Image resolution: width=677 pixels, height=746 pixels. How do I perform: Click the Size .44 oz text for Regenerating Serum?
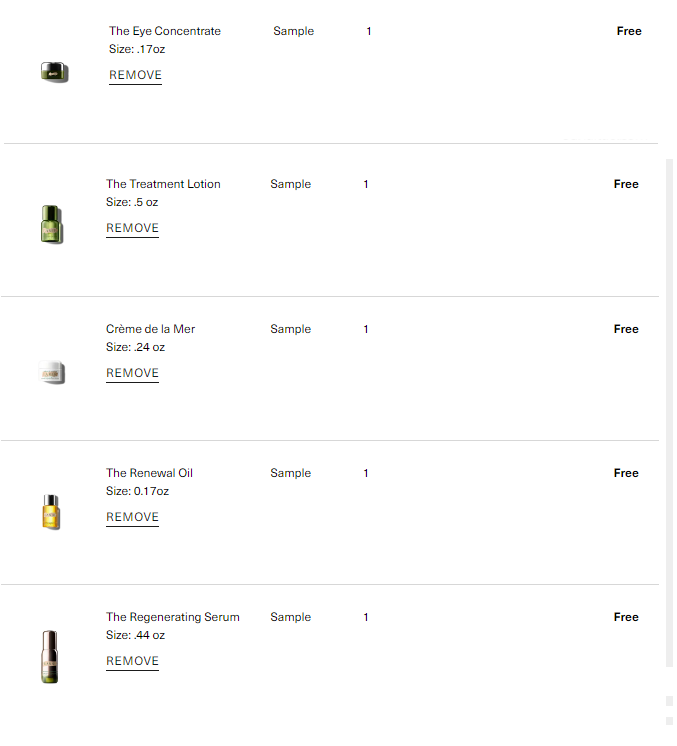click(x=136, y=635)
